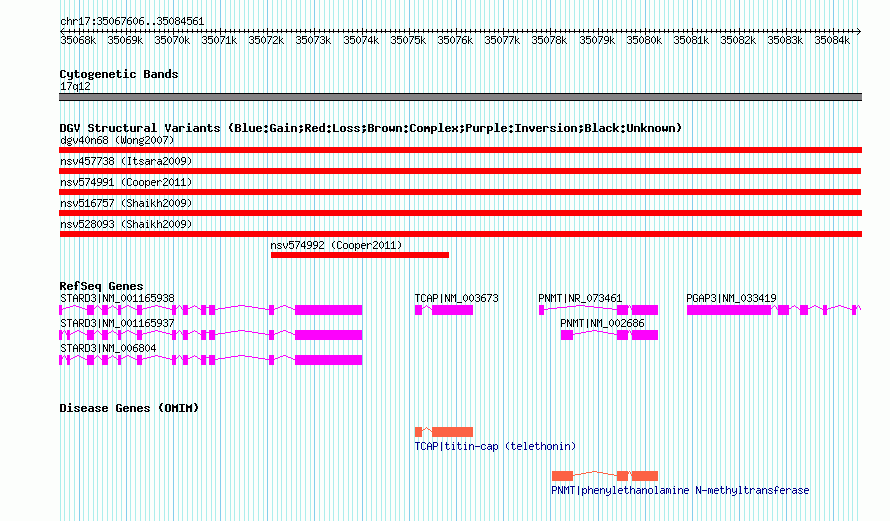Open the DGV Structural Variants track heading

point(371,128)
